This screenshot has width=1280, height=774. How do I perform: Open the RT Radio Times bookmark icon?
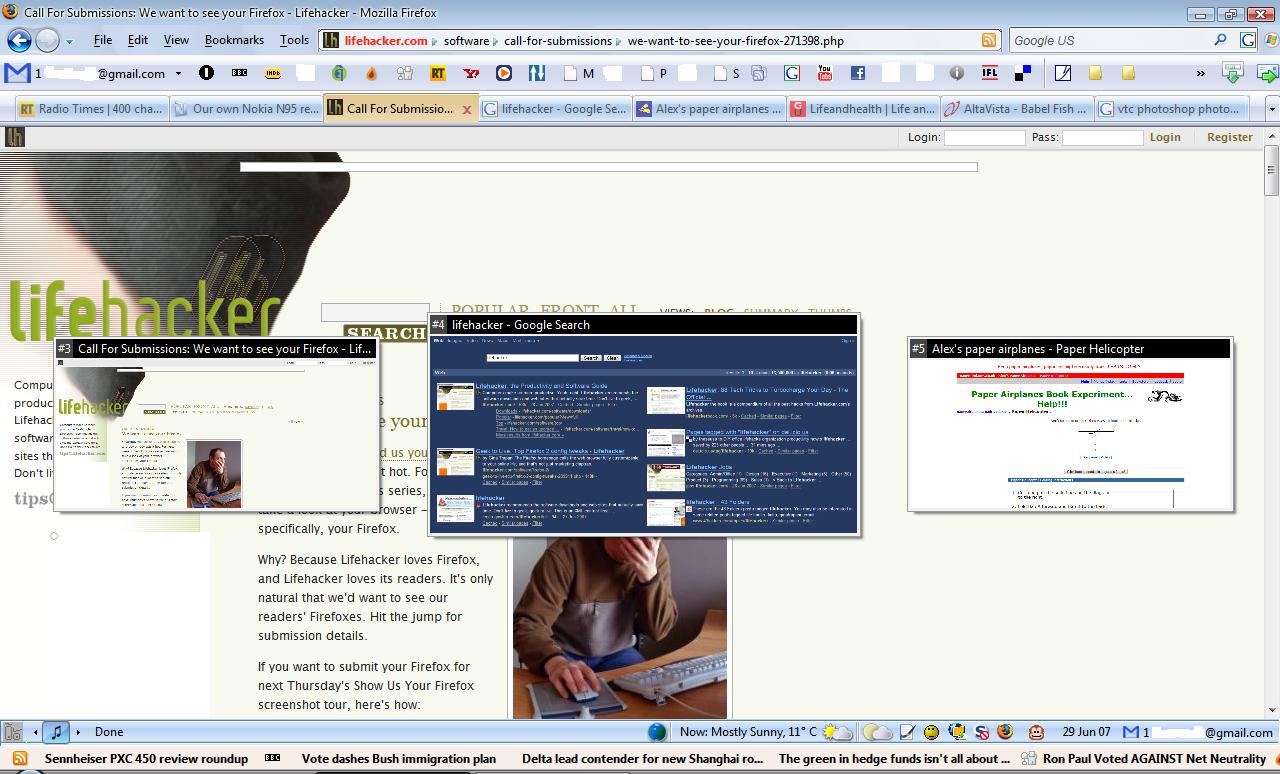coord(437,73)
